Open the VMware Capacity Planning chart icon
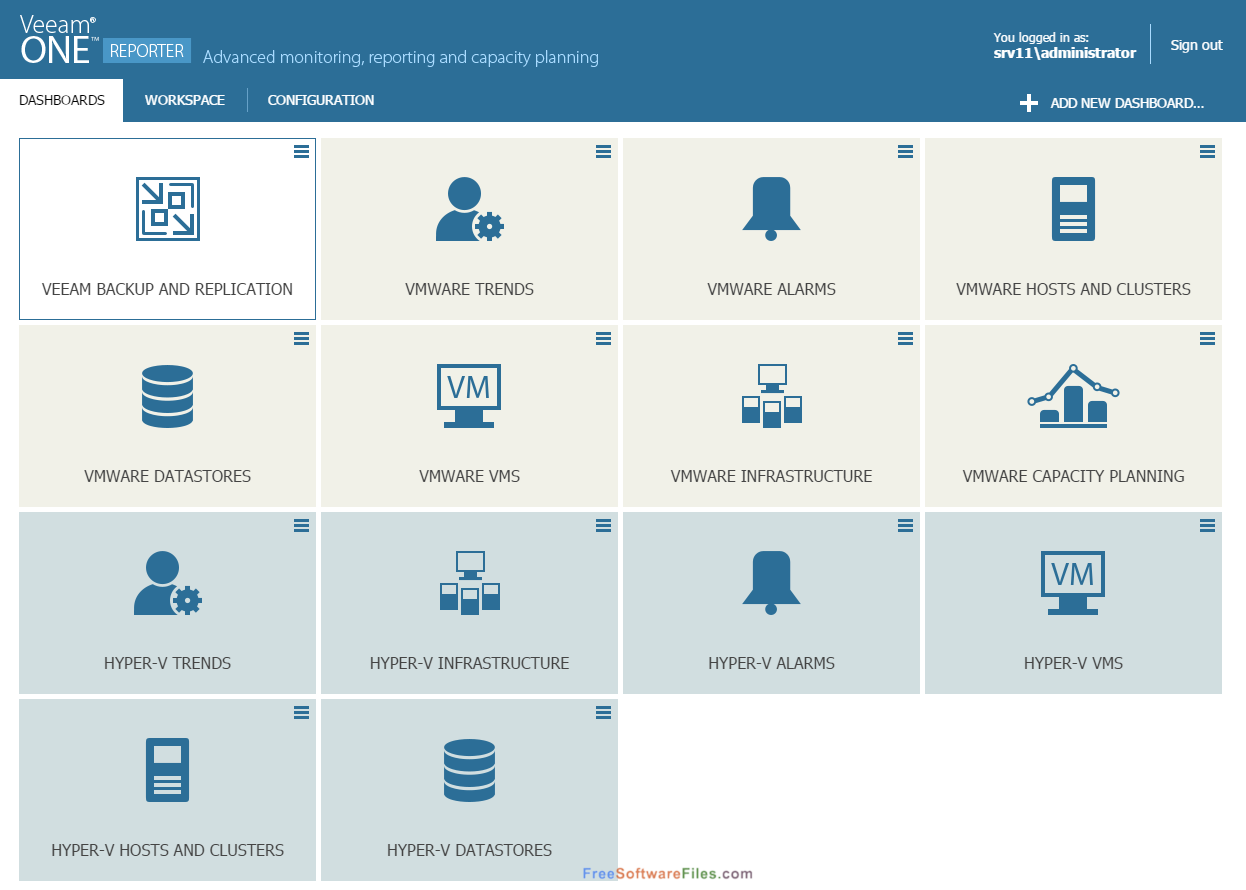Viewport: 1246px width, 890px height. tap(1073, 396)
